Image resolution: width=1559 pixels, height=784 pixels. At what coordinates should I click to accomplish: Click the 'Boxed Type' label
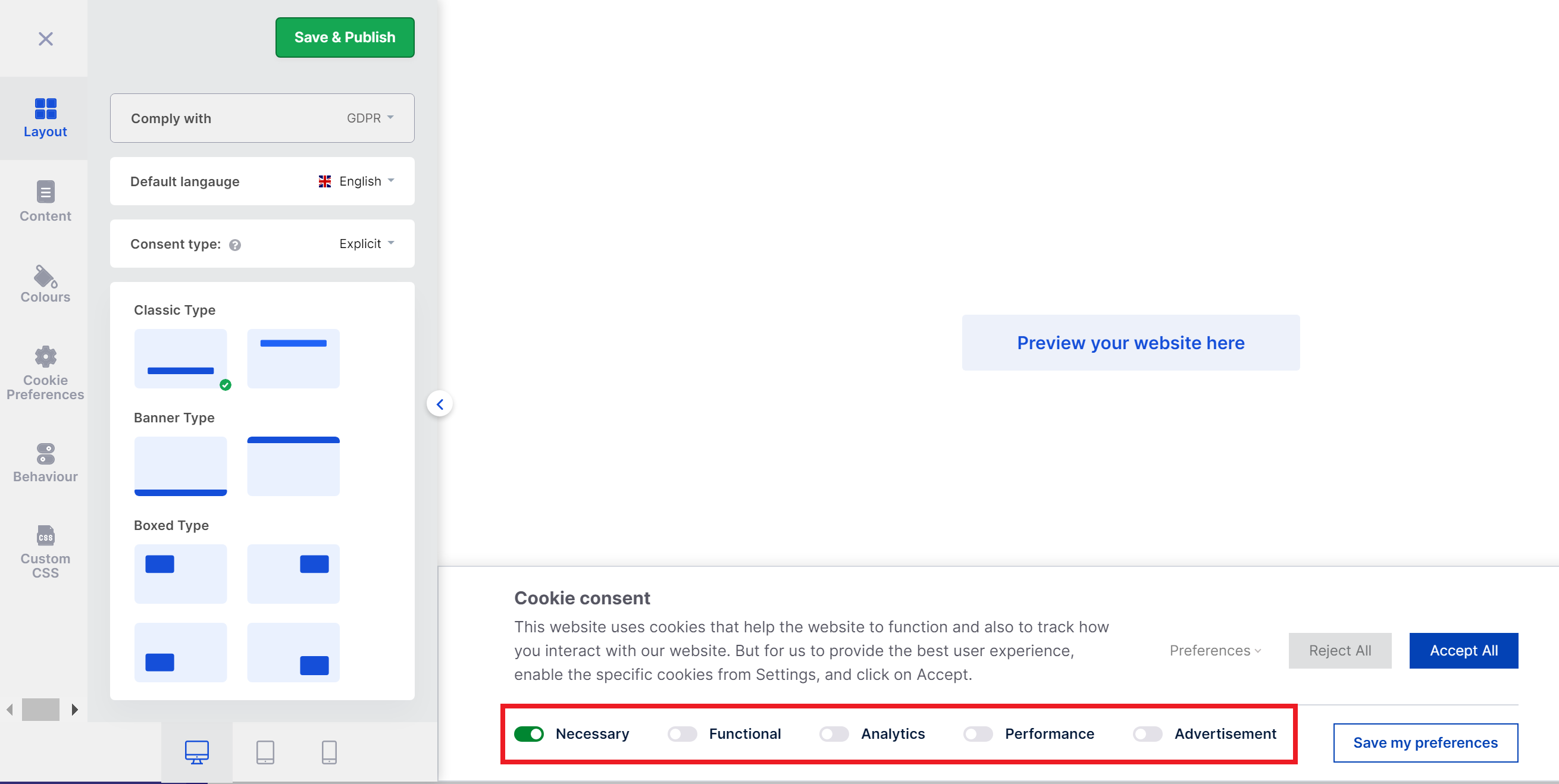(x=171, y=525)
